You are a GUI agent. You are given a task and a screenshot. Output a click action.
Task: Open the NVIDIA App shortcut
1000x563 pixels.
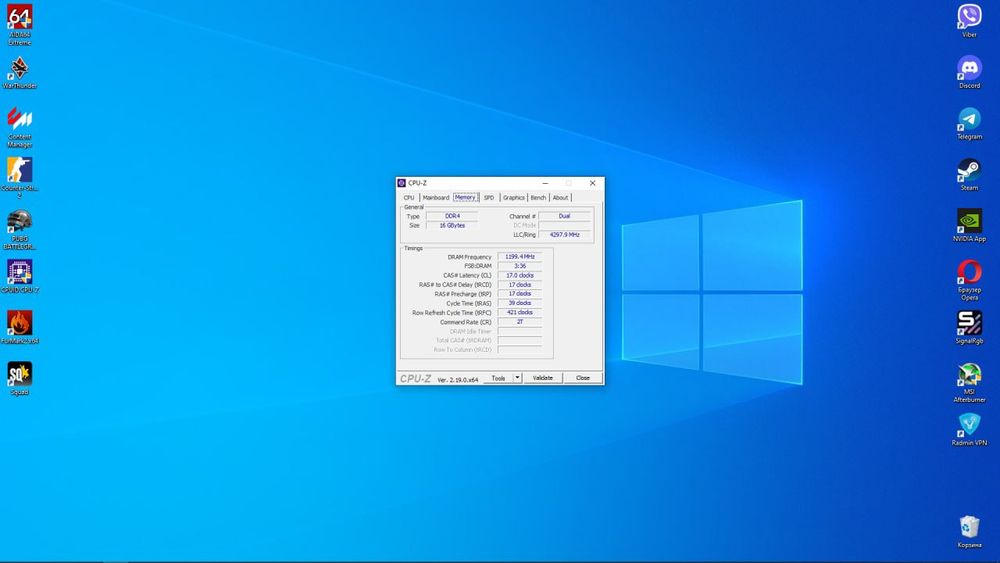[969, 225]
